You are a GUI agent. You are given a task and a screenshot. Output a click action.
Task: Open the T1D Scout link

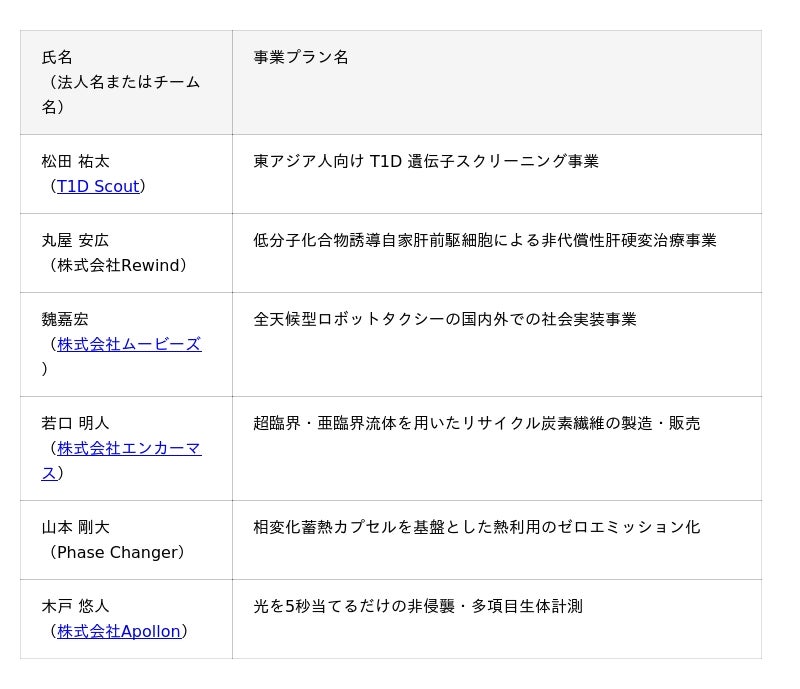coord(98,186)
